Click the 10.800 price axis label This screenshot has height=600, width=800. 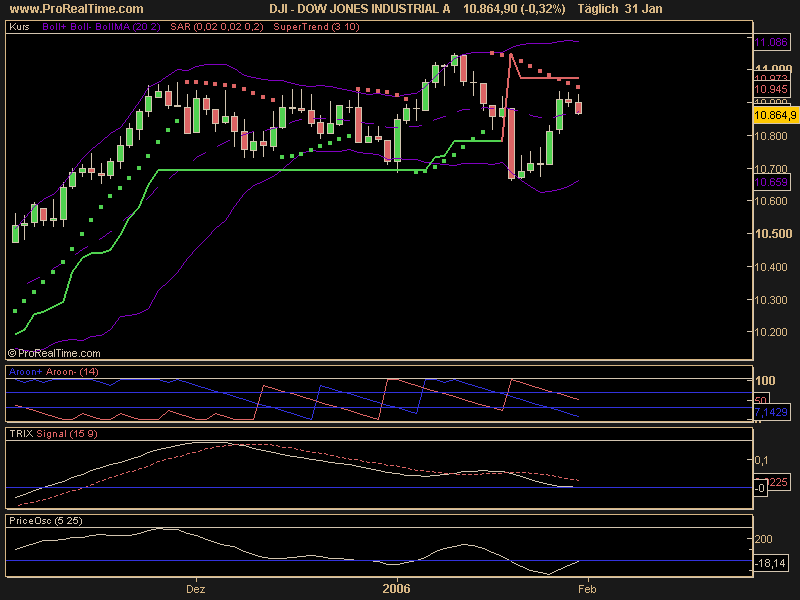pyautogui.click(x=771, y=136)
